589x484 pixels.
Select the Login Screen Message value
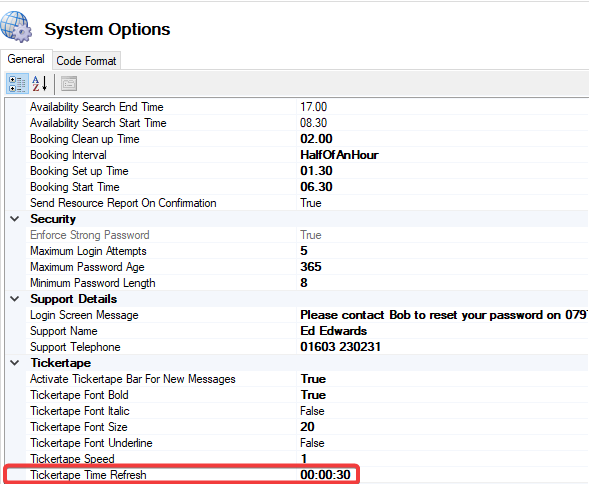(x=443, y=315)
